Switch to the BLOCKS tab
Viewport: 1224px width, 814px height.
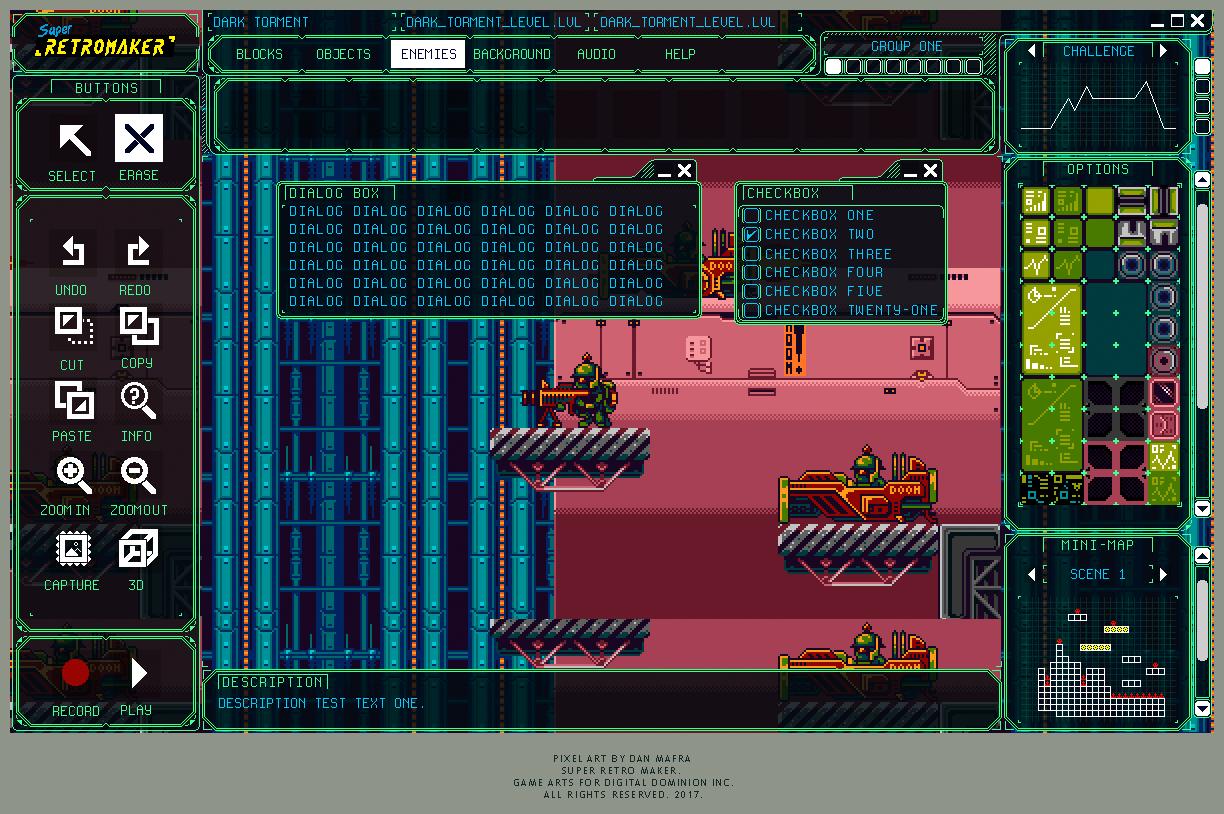coord(259,54)
